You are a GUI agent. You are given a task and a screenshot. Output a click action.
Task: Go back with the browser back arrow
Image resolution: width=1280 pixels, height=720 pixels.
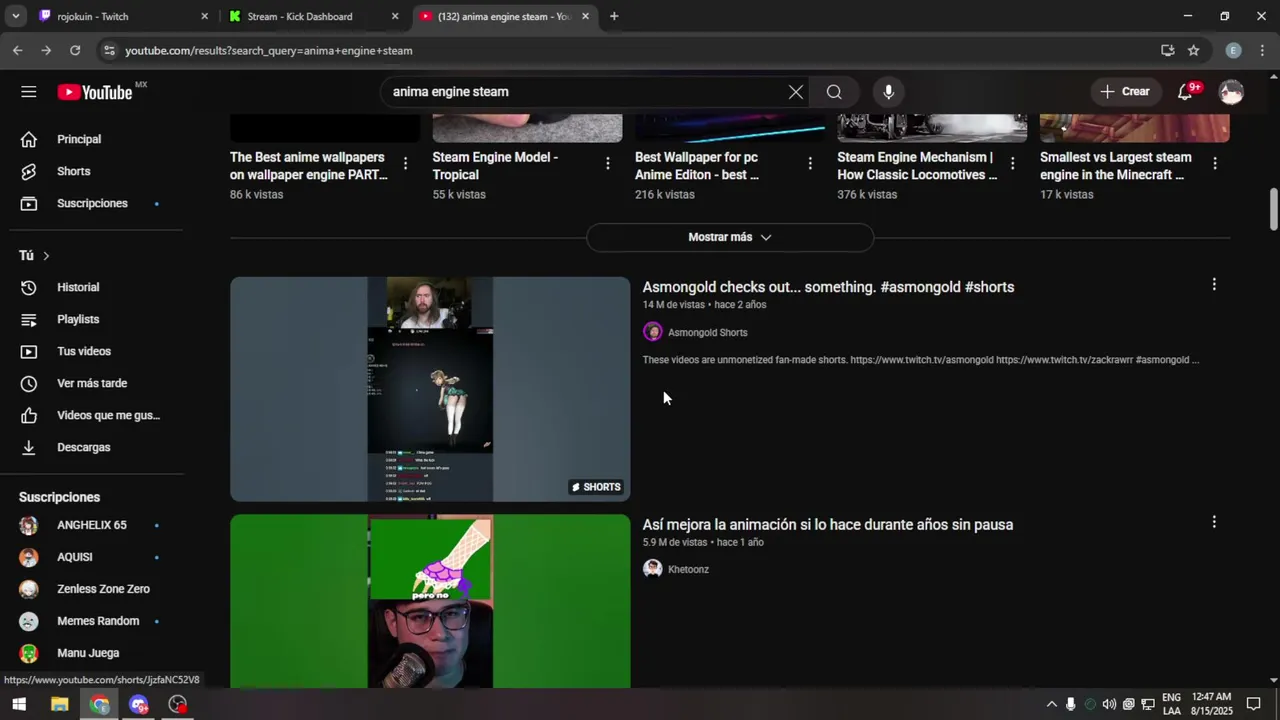click(18, 50)
